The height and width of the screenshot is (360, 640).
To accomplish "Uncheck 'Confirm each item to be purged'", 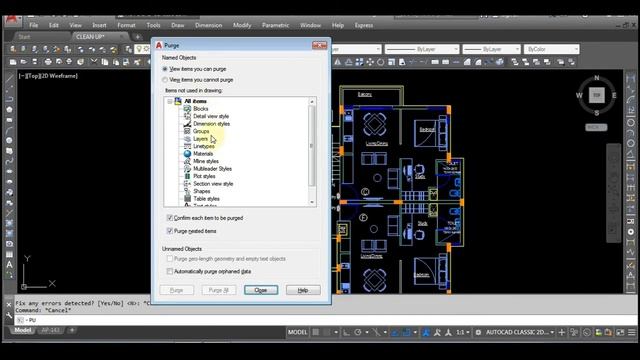I will click(x=170, y=218).
